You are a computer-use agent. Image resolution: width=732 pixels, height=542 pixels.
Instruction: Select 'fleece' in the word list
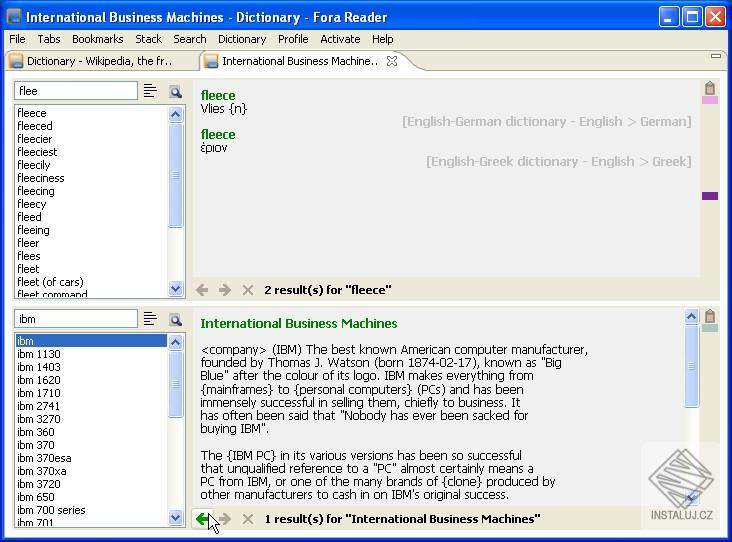(32, 113)
